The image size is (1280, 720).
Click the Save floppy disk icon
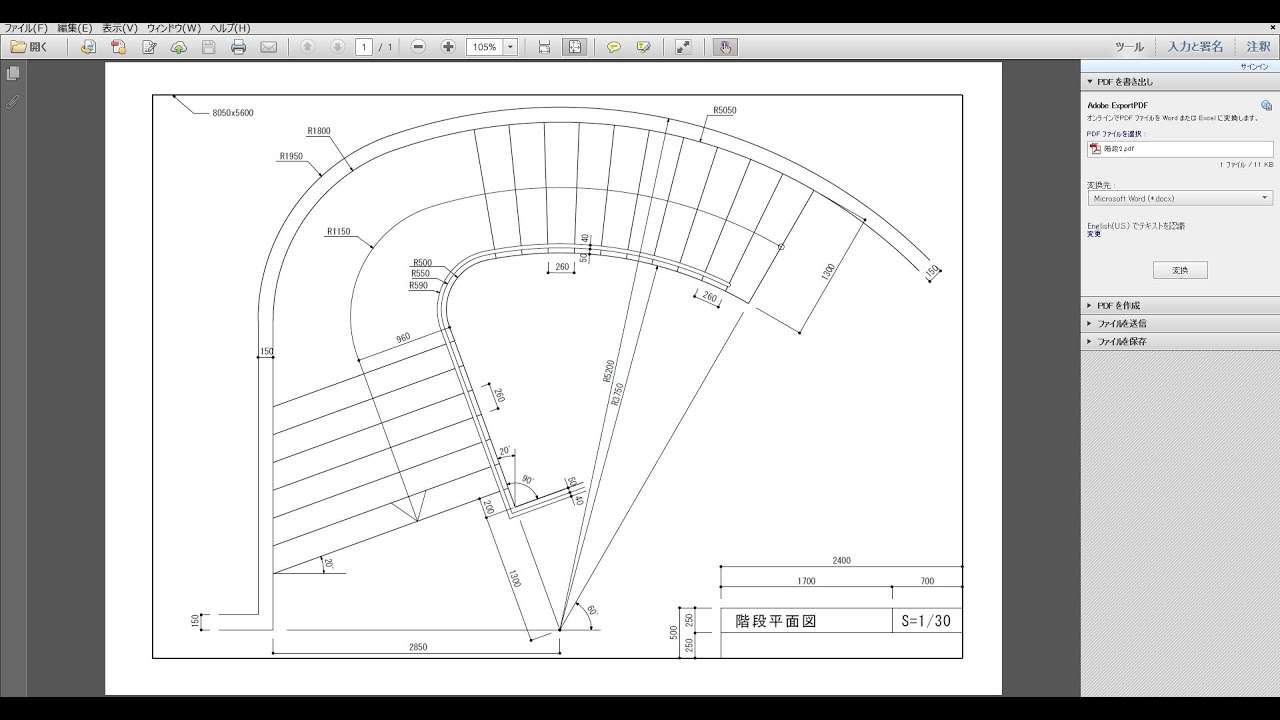tap(208, 47)
